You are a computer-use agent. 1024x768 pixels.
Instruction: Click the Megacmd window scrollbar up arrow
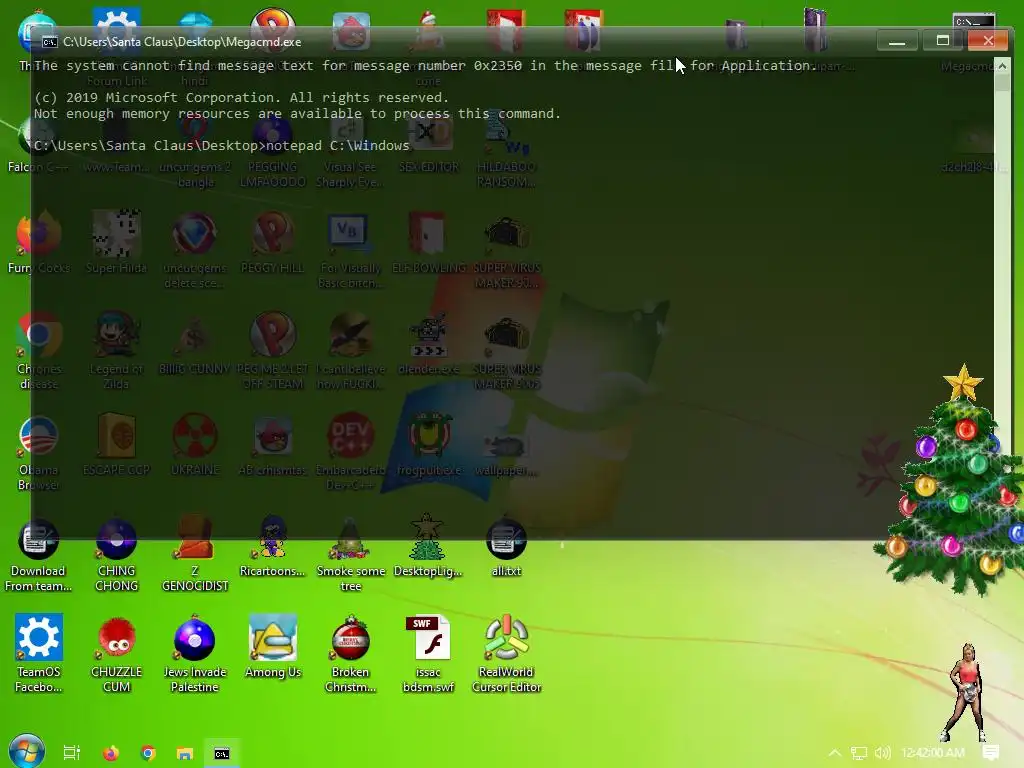(x=1002, y=66)
